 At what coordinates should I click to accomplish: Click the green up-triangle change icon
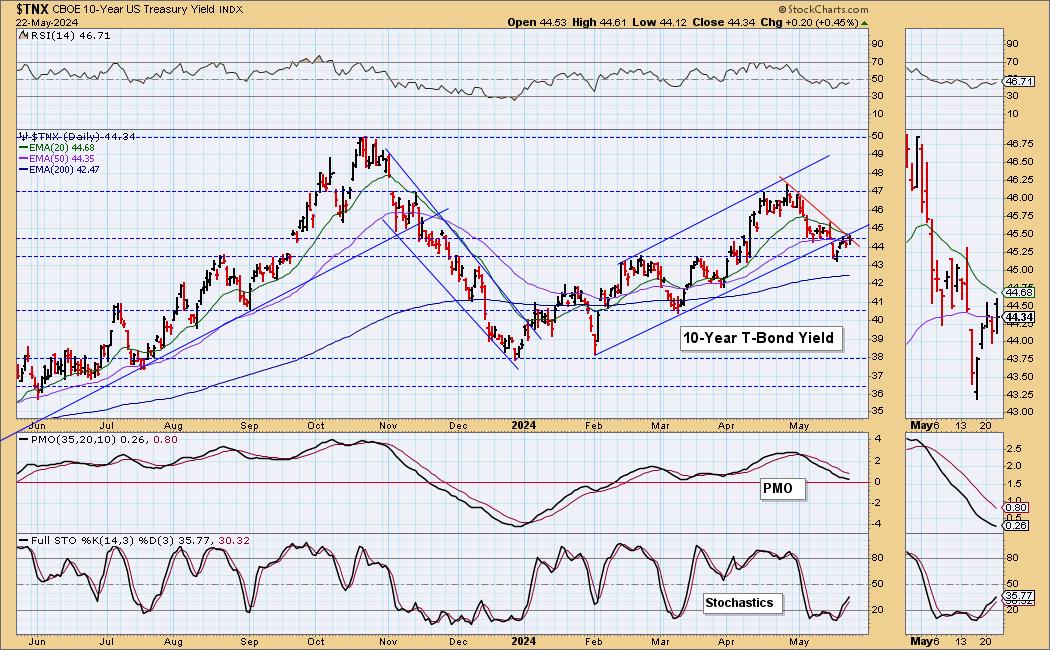(x=865, y=23)
